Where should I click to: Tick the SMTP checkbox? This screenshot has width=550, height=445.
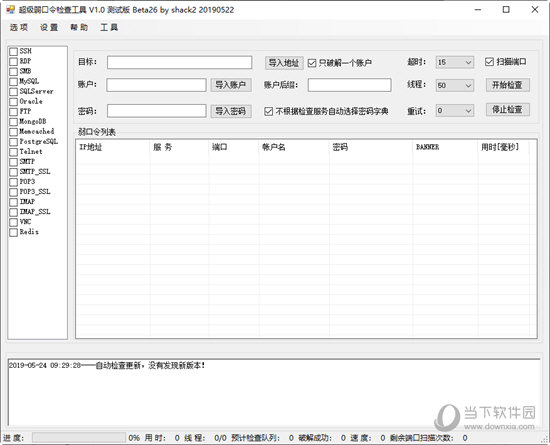13,162
